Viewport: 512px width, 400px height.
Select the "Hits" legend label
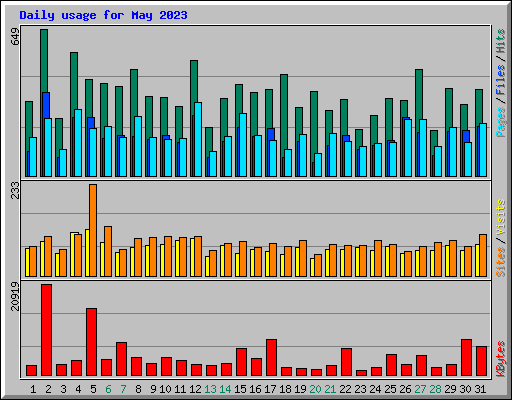(501, 41)
